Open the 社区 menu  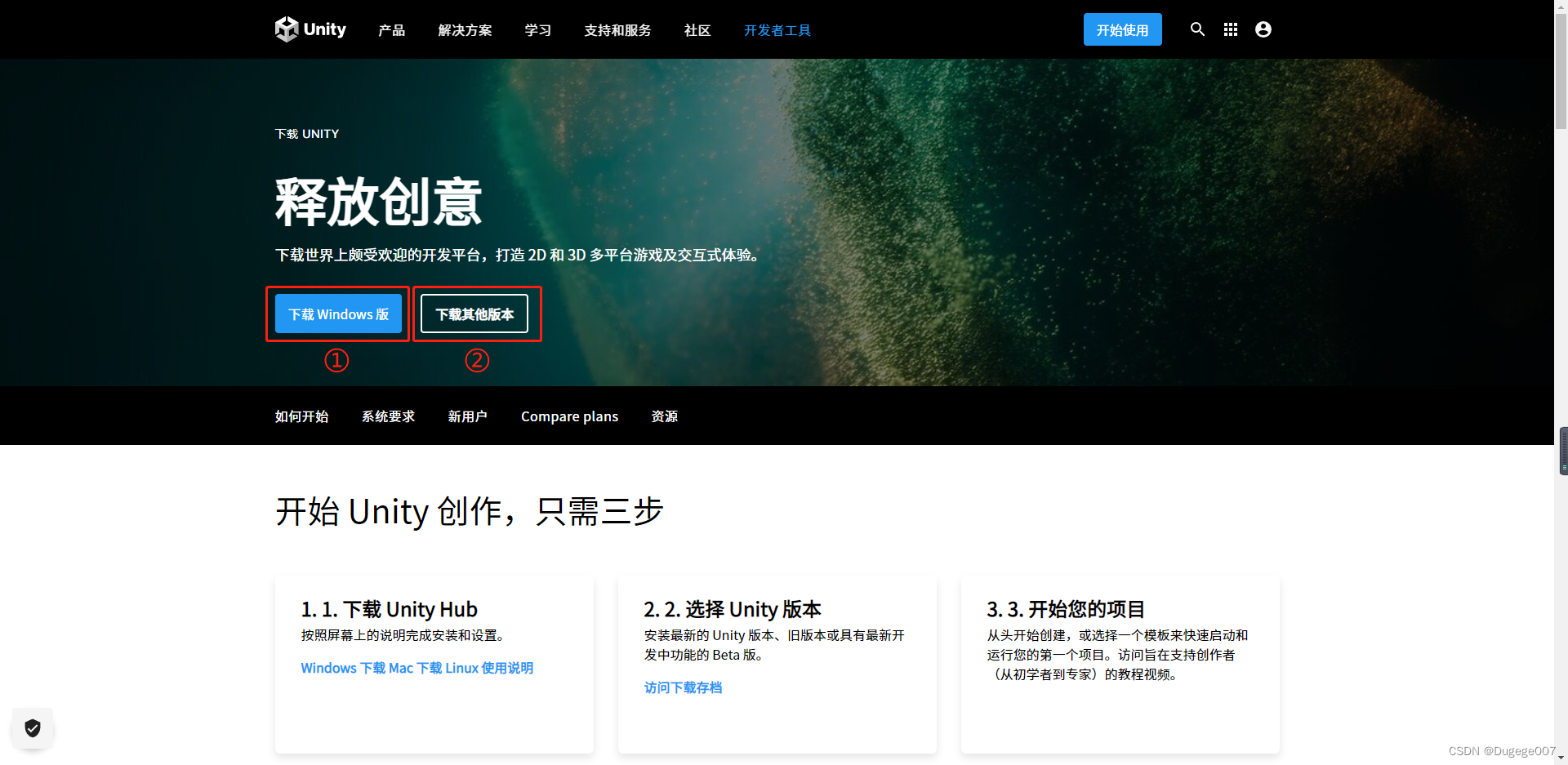697,30
